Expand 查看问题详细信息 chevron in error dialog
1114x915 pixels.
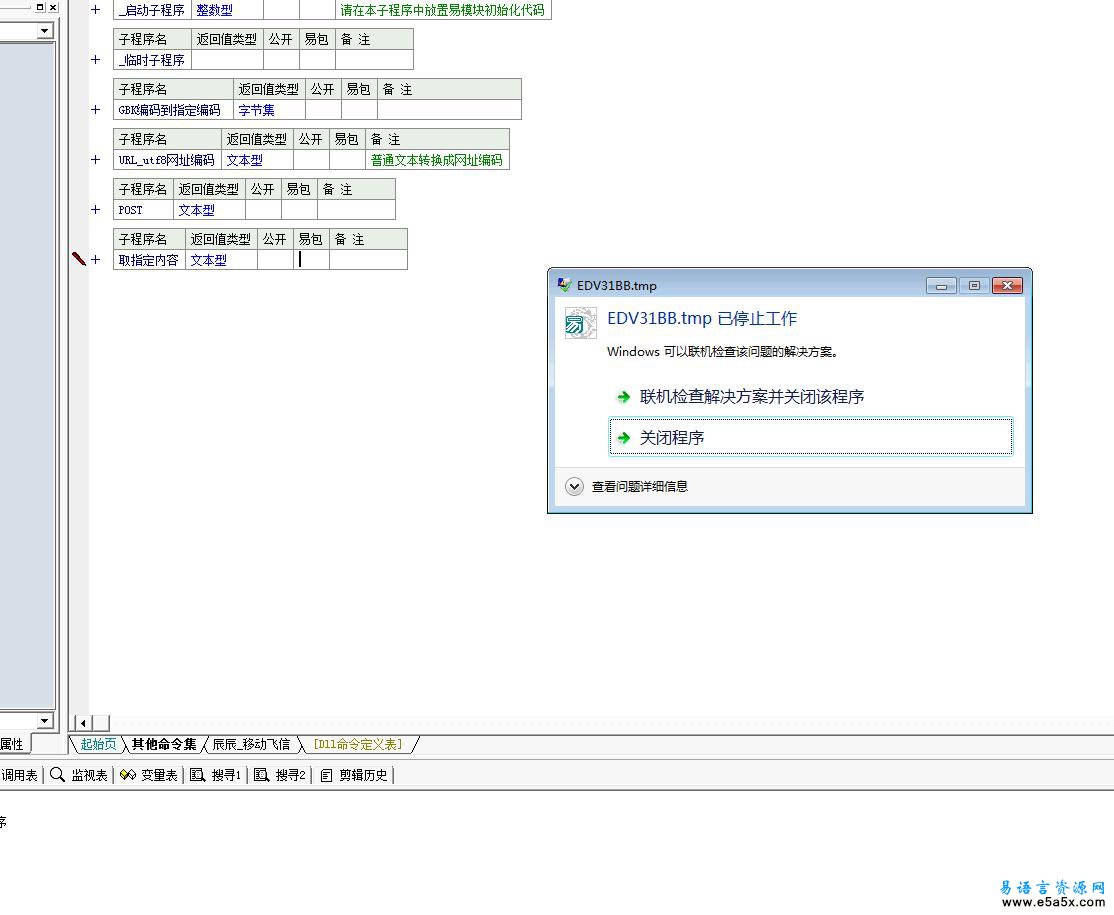pyautogui.click(x=574, y=487)
